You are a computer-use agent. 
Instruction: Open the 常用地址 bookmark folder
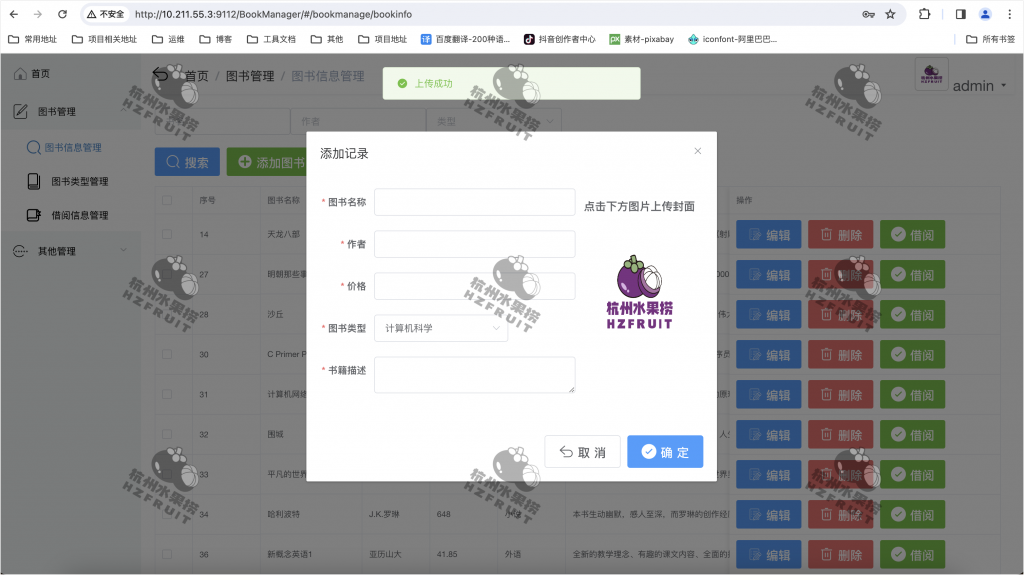[x=33, y=39]
